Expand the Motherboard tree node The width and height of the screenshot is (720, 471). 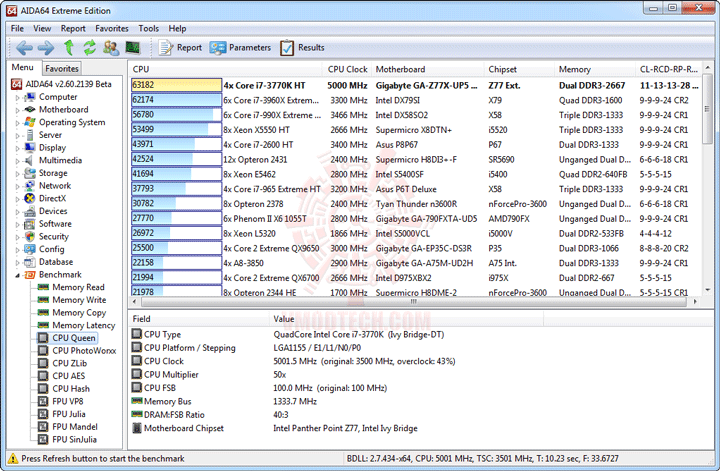17,110
